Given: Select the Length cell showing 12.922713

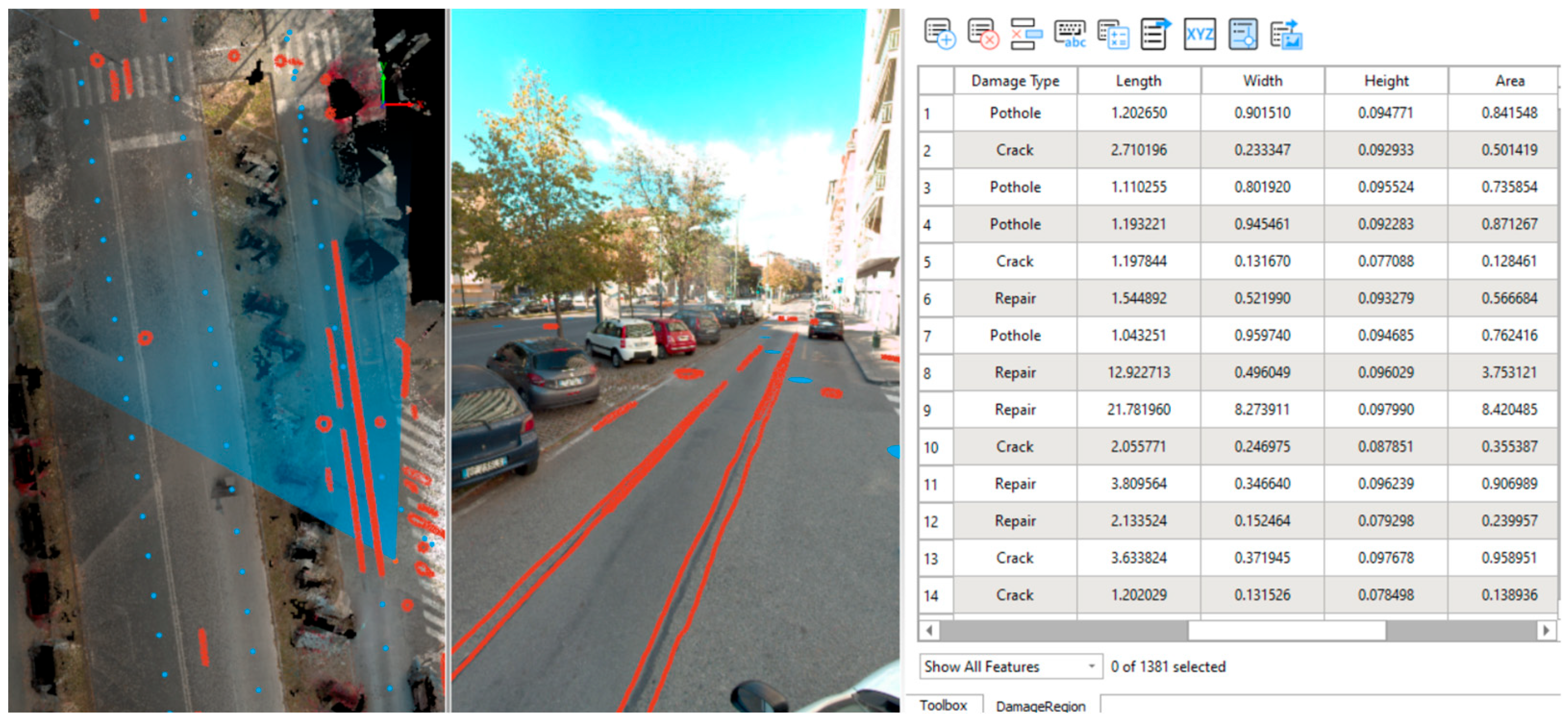Looking at the screenshot, I should pyautogui.click(x=1138, y=373).
